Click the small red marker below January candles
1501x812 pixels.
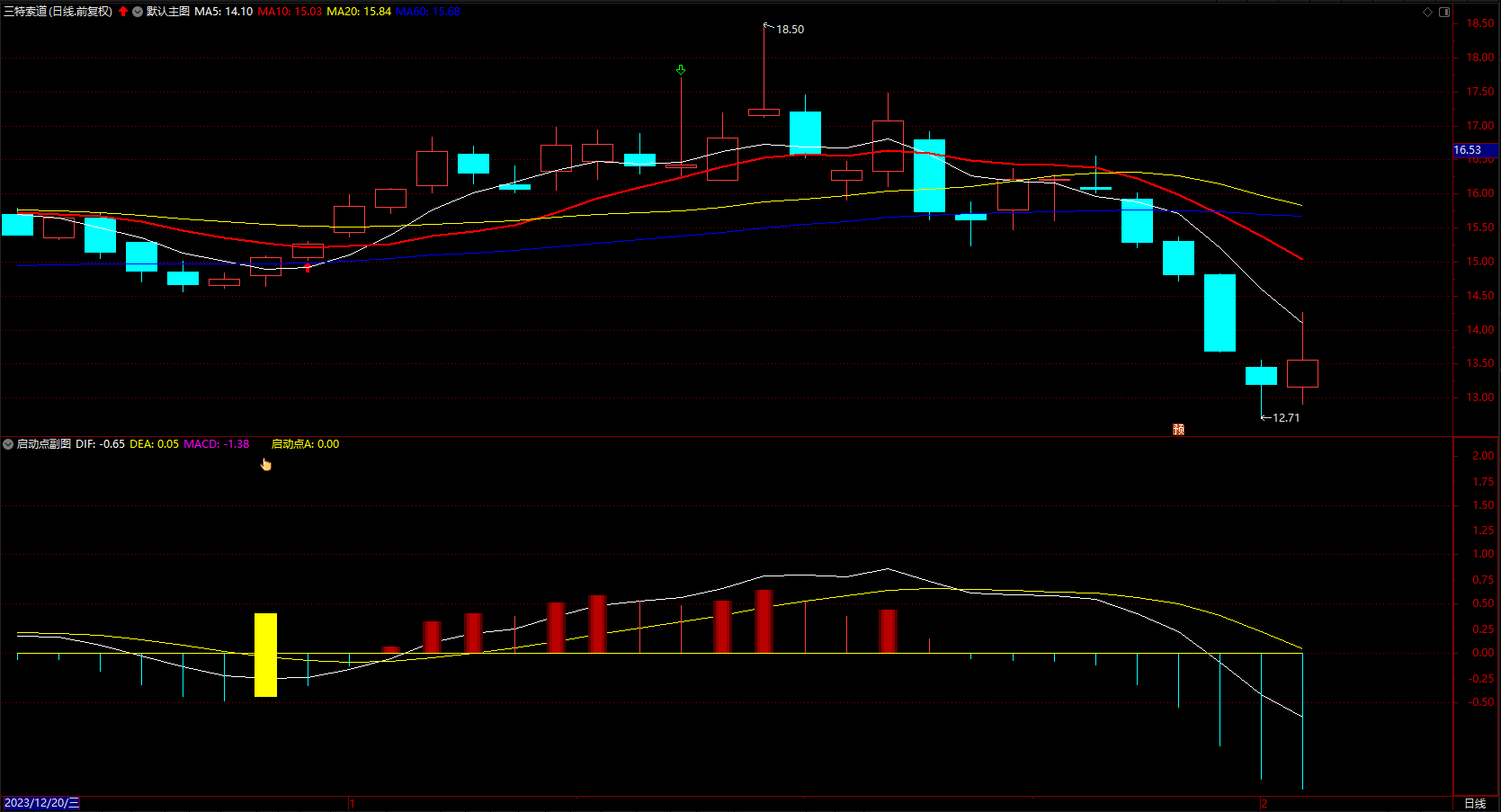308,268
